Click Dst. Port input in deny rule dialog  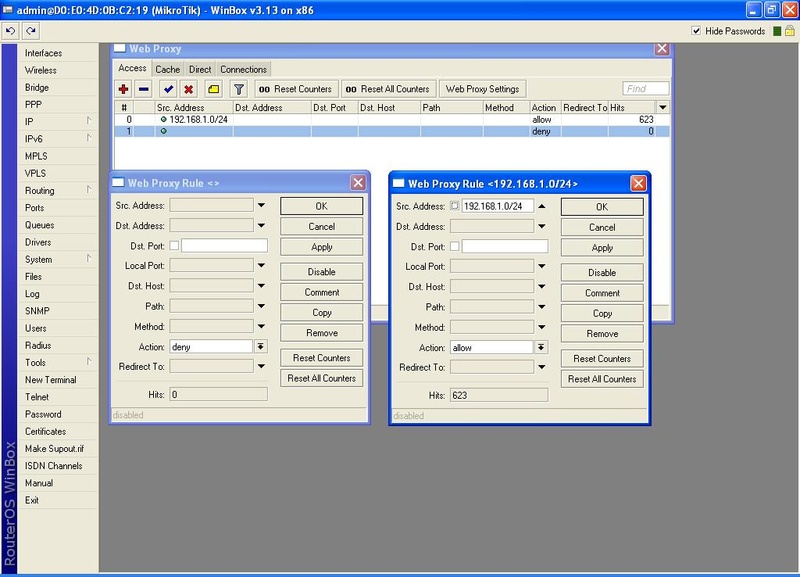tap(224, 245)
